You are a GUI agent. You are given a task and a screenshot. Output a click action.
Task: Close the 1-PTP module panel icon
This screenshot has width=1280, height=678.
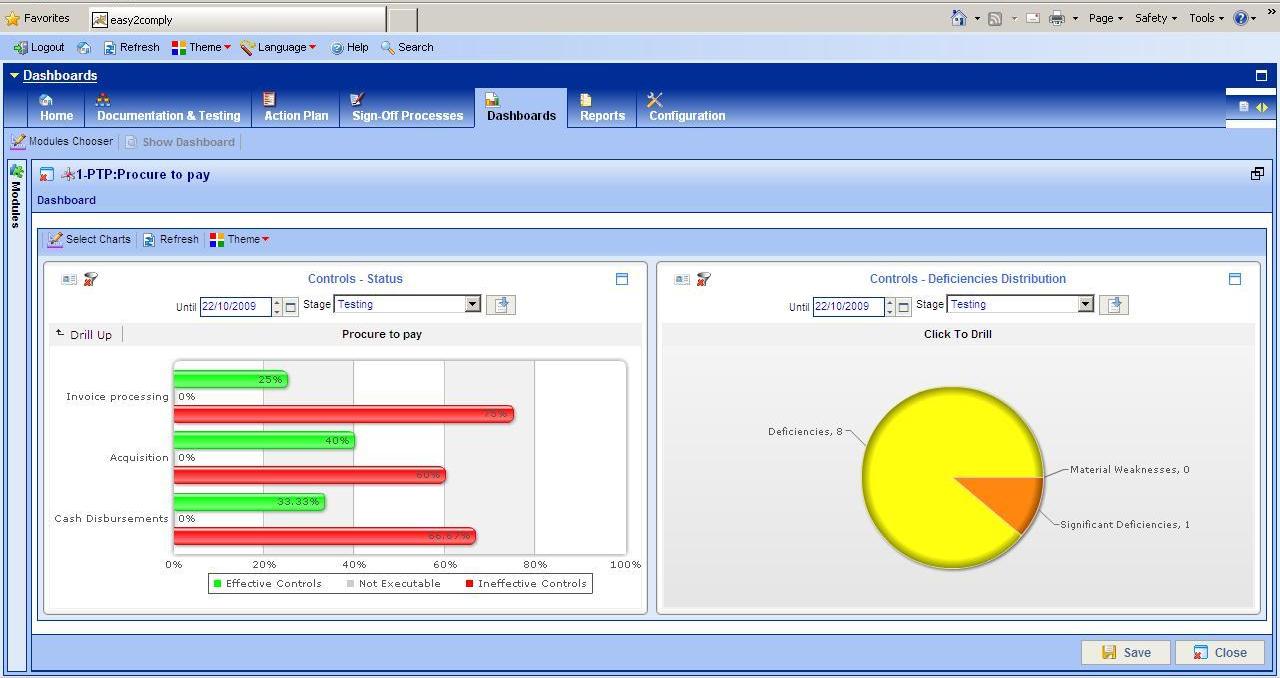[46, 174]
